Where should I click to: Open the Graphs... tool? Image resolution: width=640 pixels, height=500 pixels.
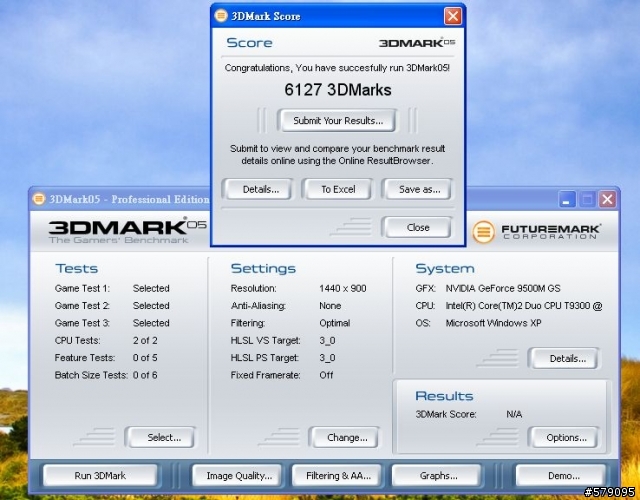click(437, 476)
